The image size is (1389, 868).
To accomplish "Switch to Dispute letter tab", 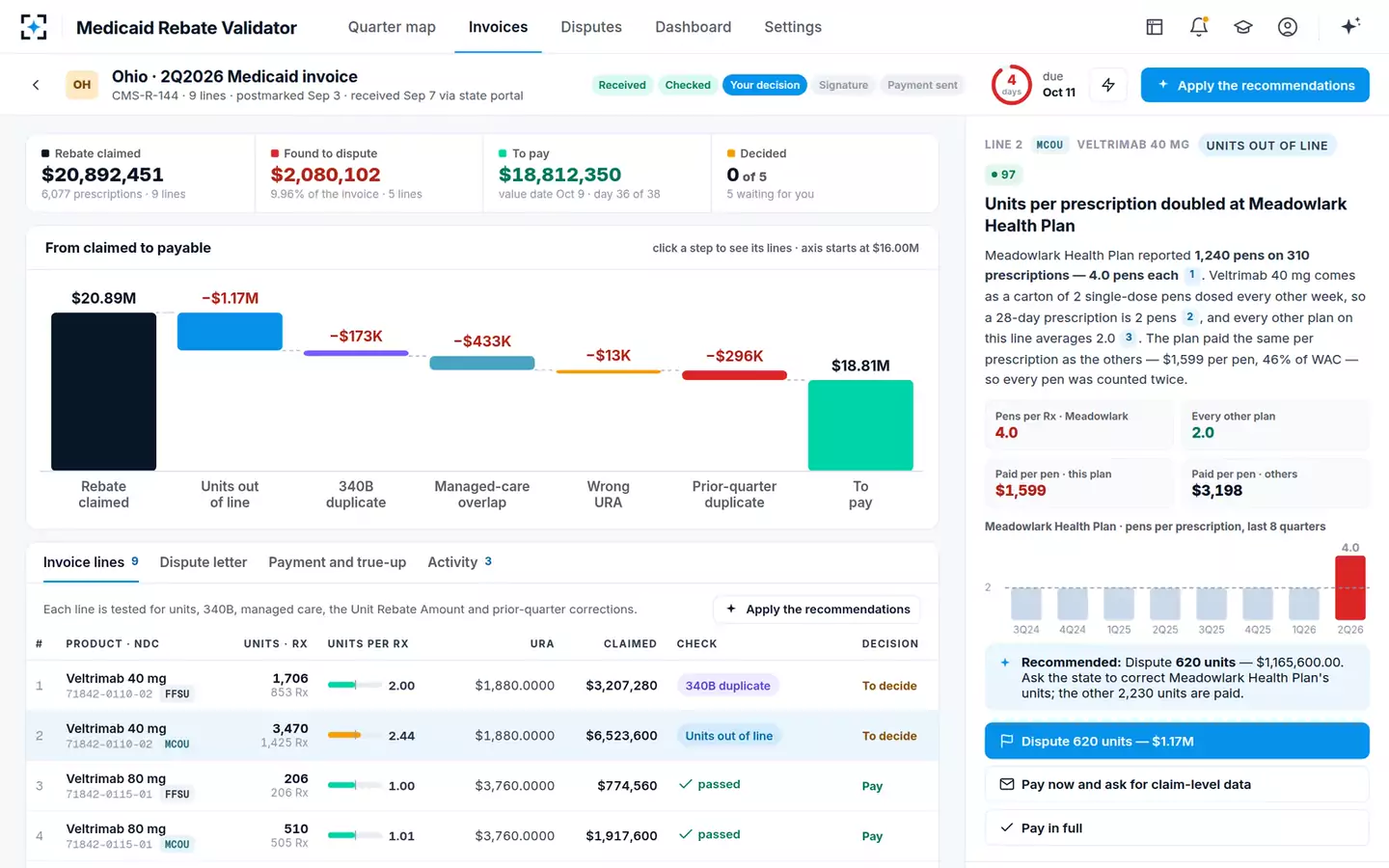I will coord(204,562).
